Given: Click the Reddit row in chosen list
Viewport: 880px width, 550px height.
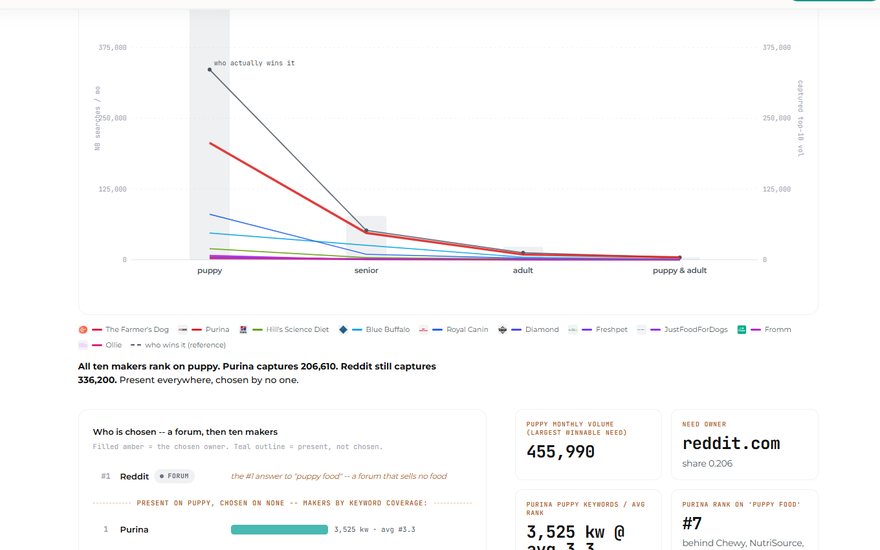Looking at the screenshot, I should pos(282,476).
